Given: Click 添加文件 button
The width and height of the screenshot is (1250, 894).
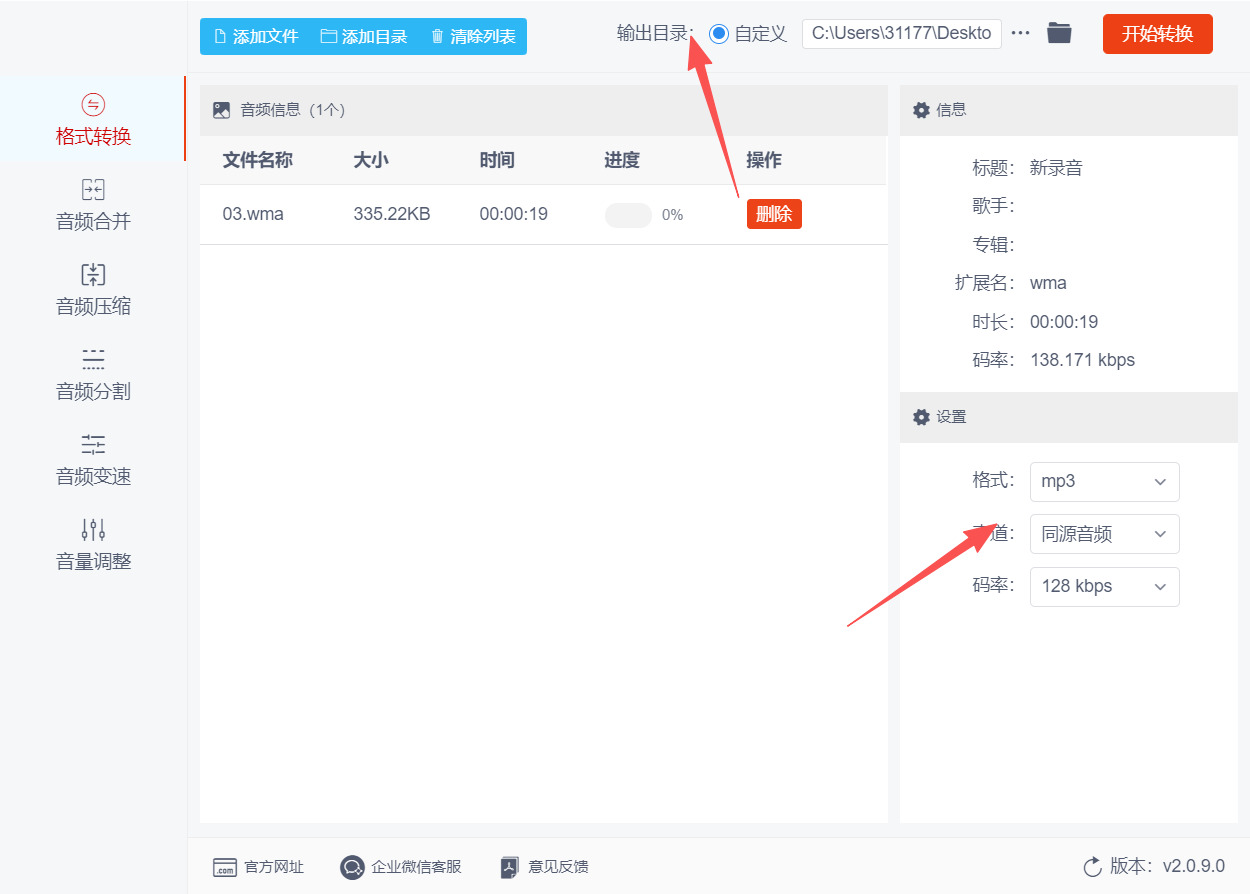Looking at the screenshot, I should 256,36.
